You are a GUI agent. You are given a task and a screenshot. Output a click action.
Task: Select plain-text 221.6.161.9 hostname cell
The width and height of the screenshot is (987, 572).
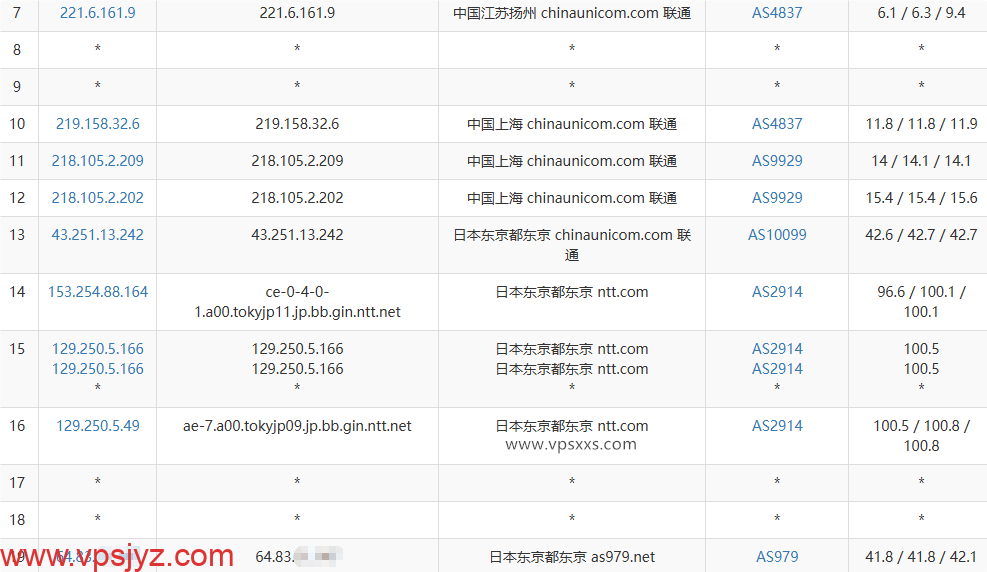pos(297,13)
